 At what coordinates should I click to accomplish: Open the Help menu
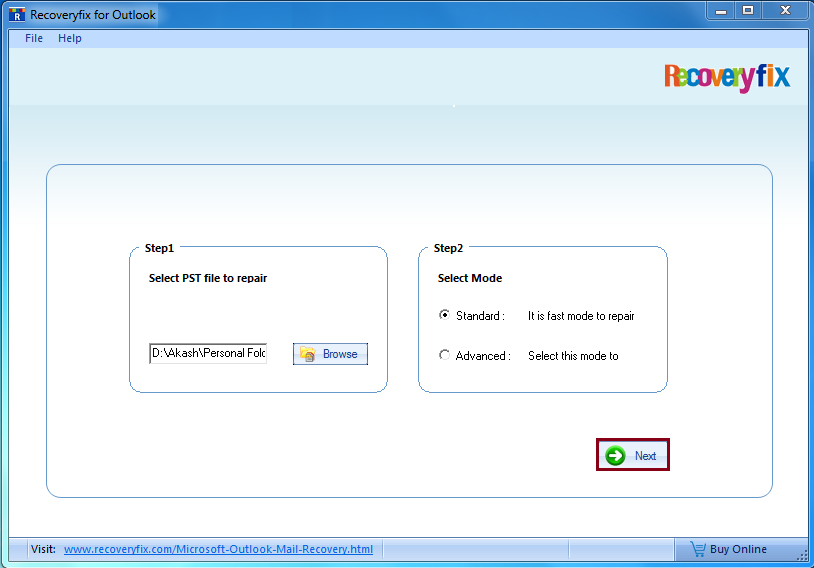[x=70, y=38]
